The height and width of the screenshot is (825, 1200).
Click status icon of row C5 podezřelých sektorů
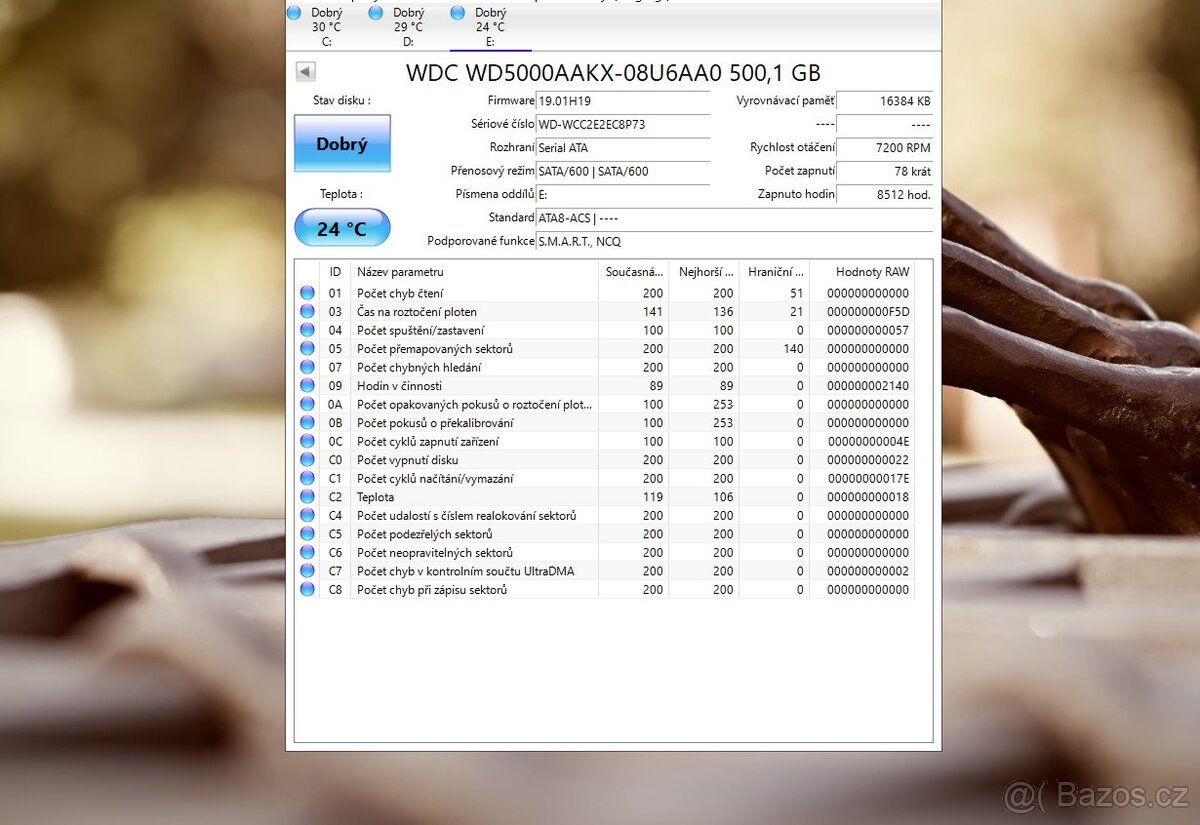(307, 534)
